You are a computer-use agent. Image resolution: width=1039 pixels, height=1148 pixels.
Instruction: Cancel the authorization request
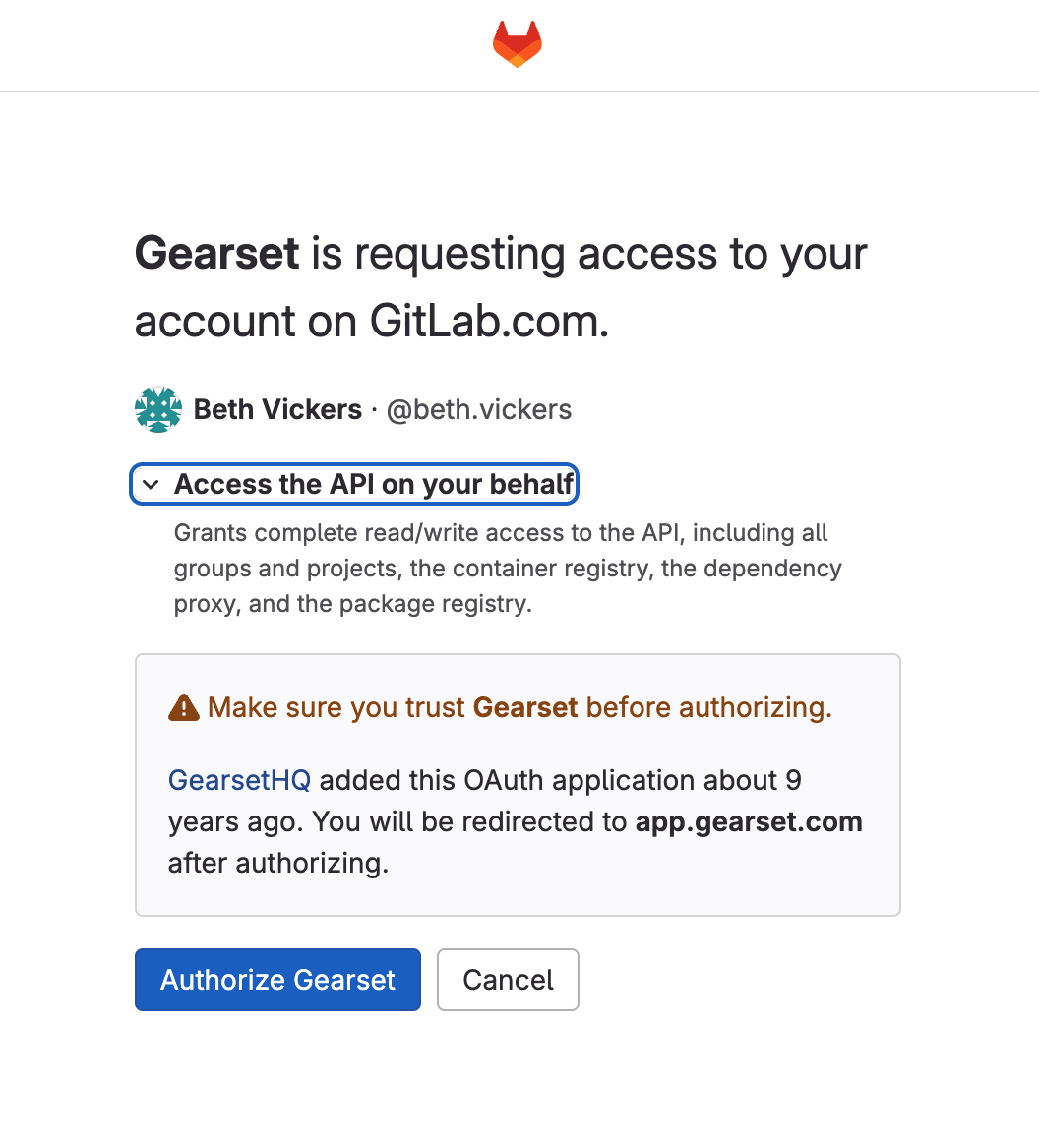pos(508,980)
